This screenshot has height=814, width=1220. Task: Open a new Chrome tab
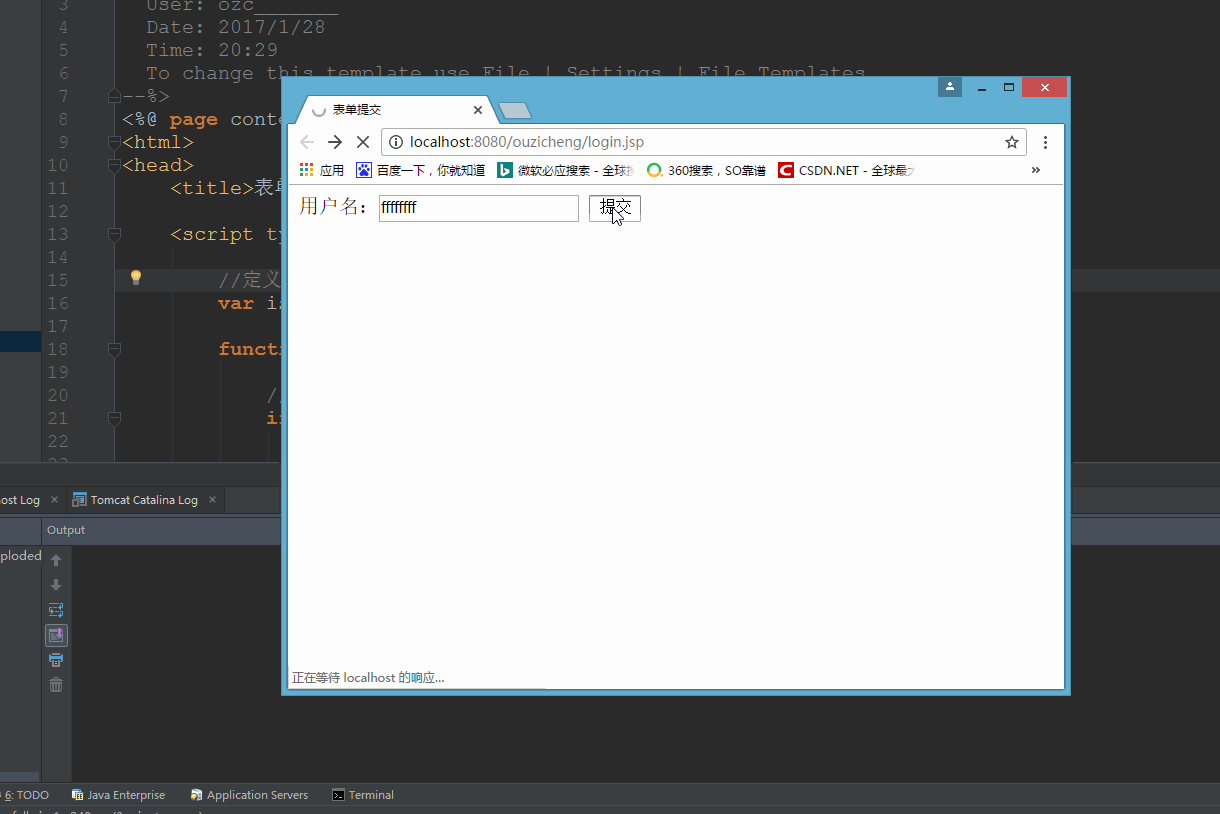pyautogui.click(x=514, y=110)
